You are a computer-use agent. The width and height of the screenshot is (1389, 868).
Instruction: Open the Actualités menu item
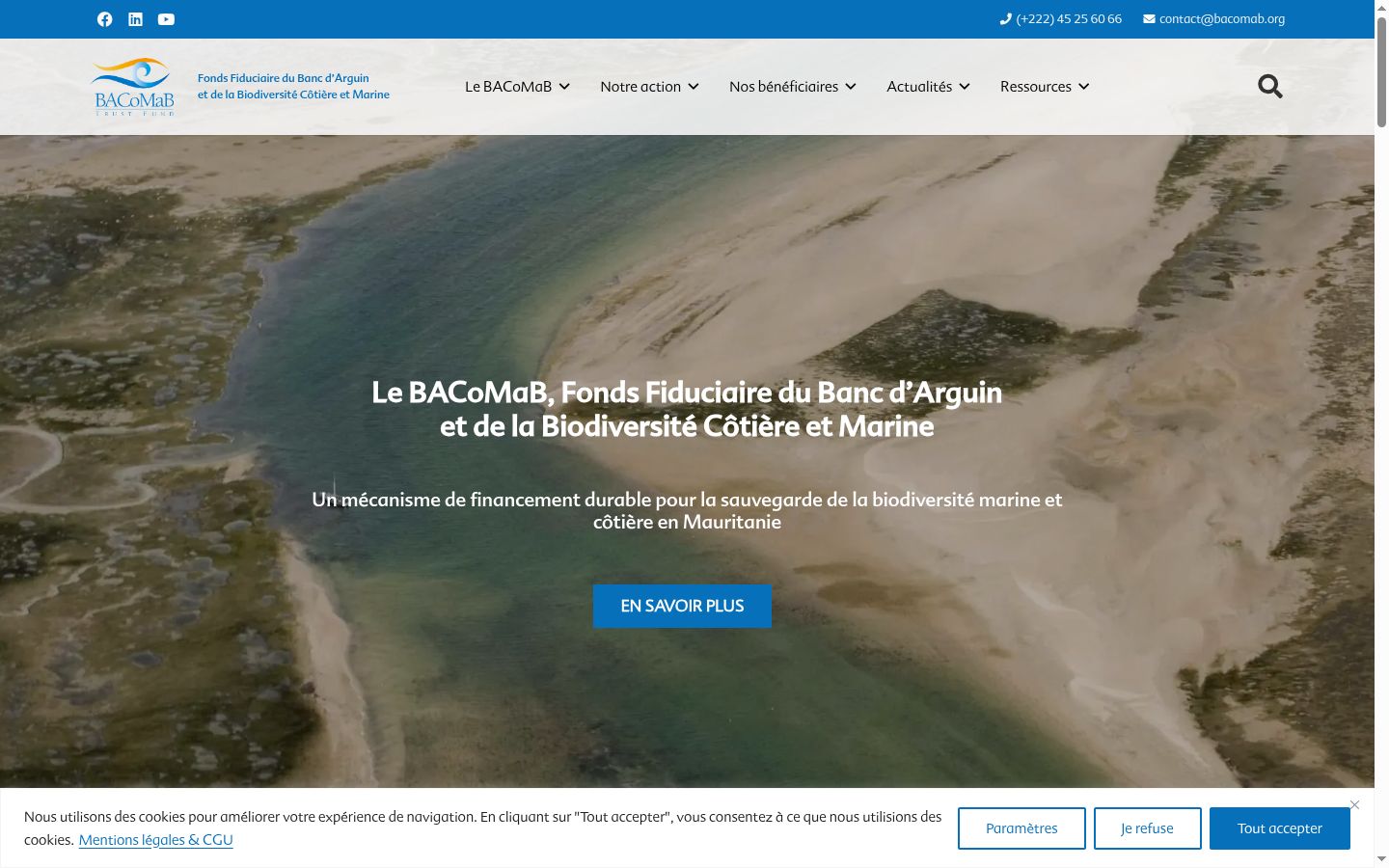[919, 87]
